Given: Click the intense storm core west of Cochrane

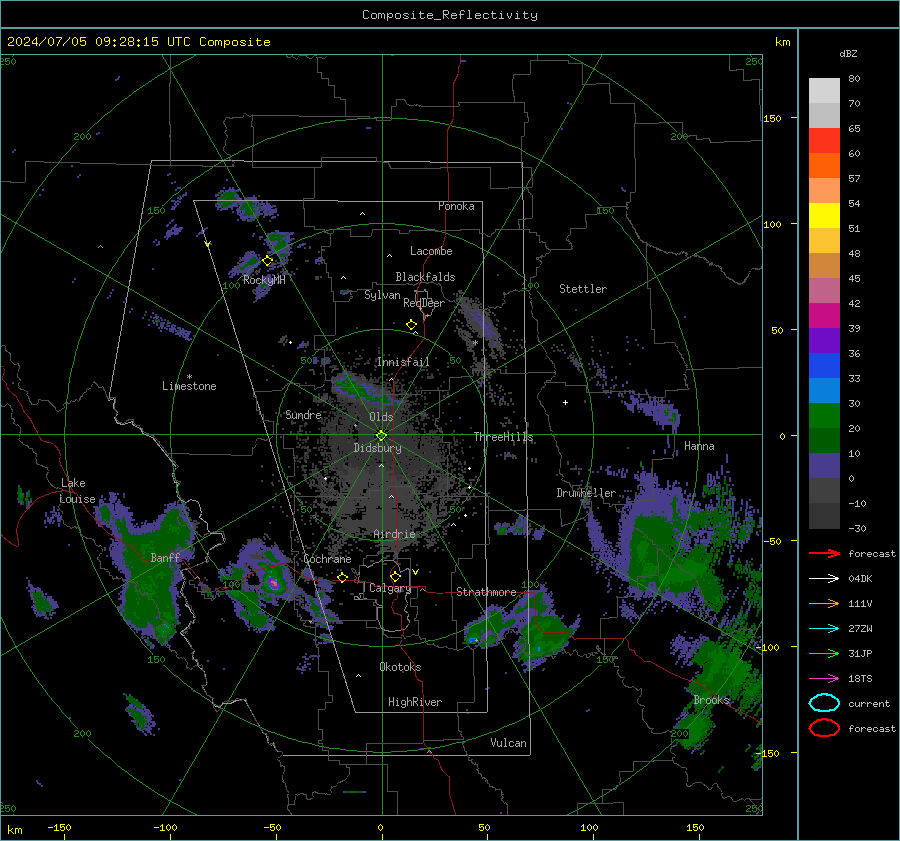Looking at the screenshot, I should [273, 584].
